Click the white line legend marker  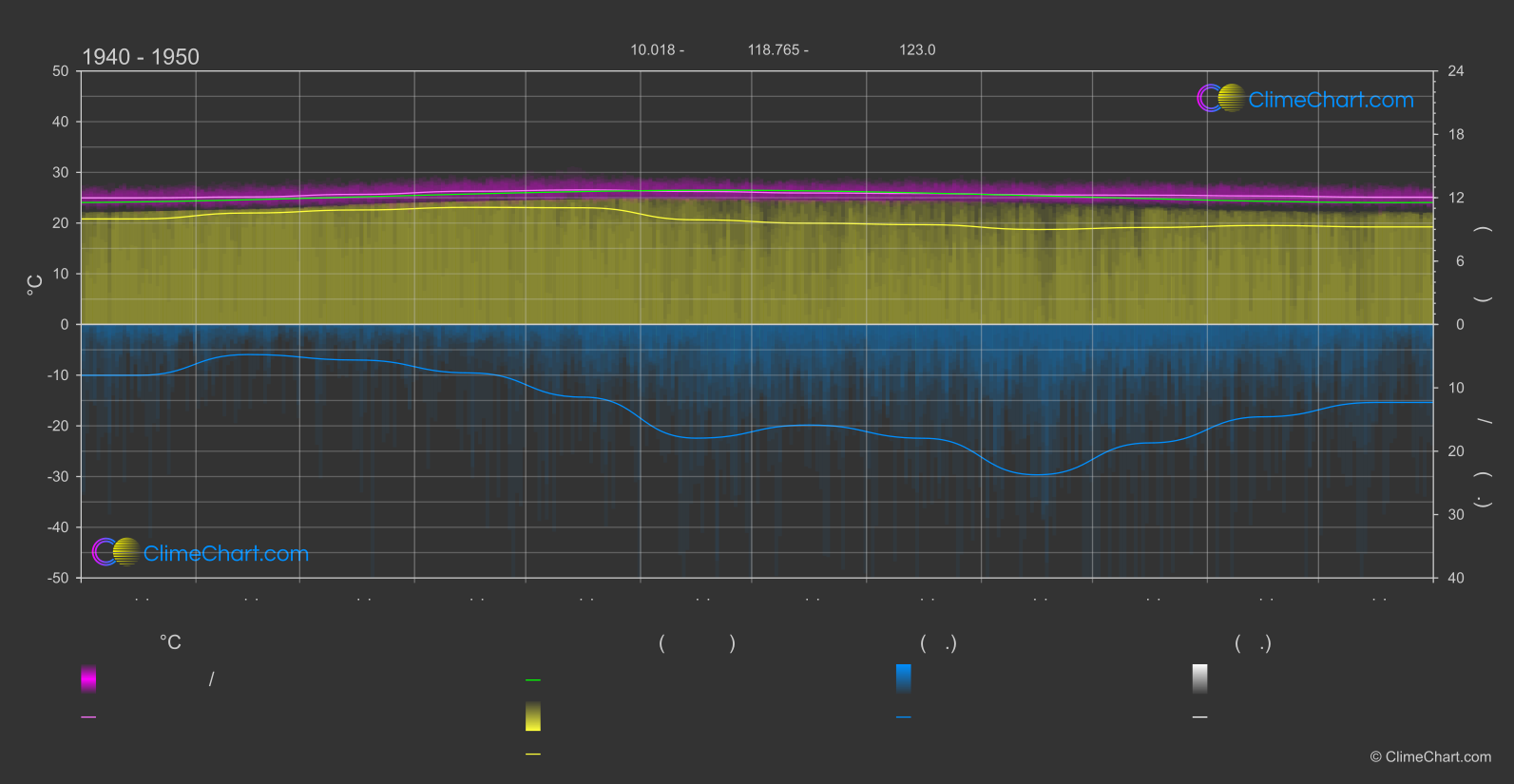pos(1200,717)
